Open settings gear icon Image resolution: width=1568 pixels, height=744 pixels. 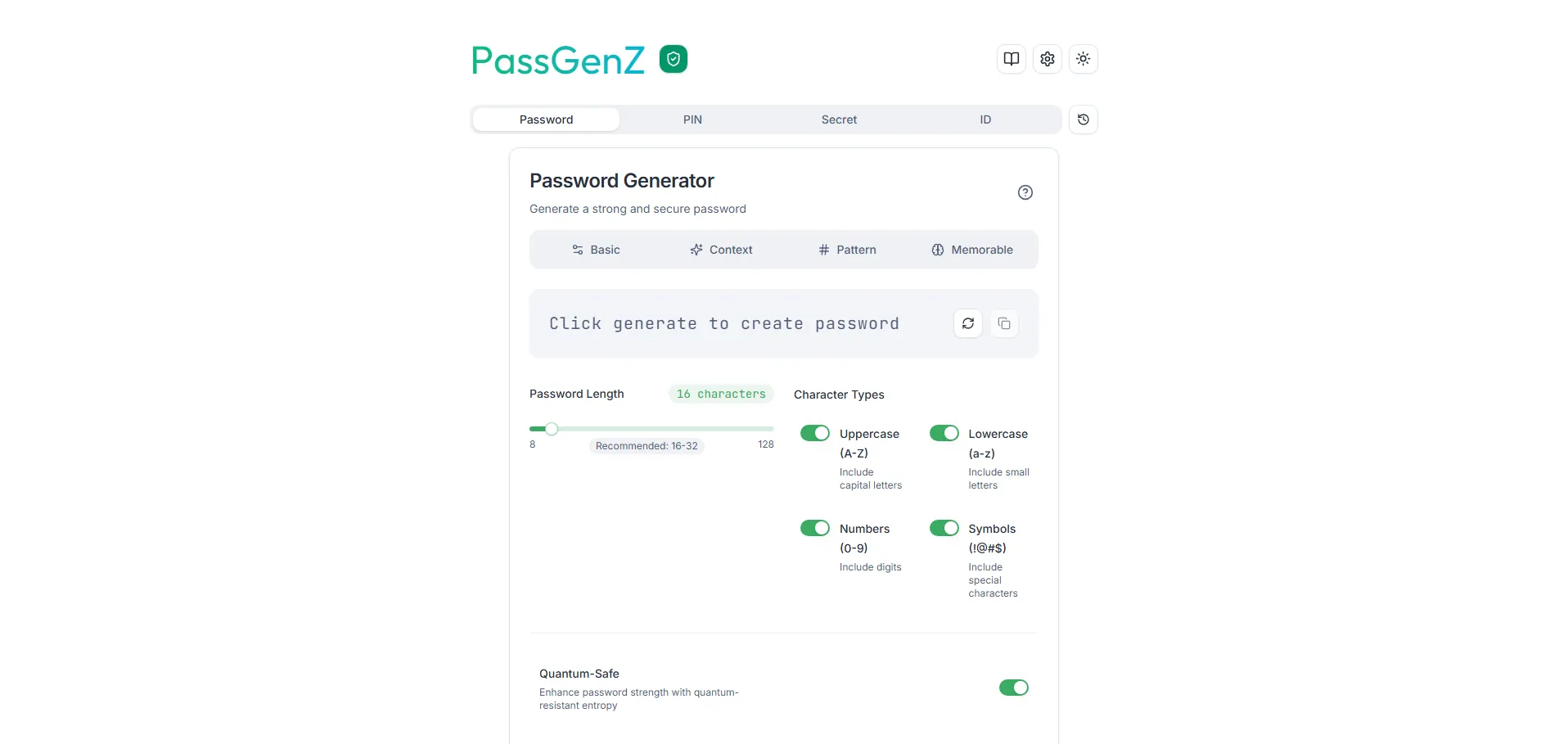pyautogui.click(x=1048, y=59)
